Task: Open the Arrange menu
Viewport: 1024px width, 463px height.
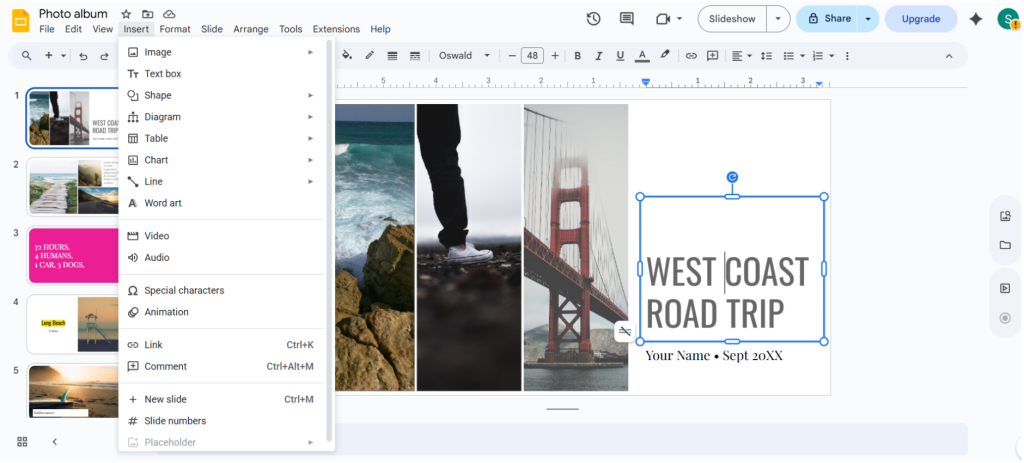Action: [x=251, y=29]
